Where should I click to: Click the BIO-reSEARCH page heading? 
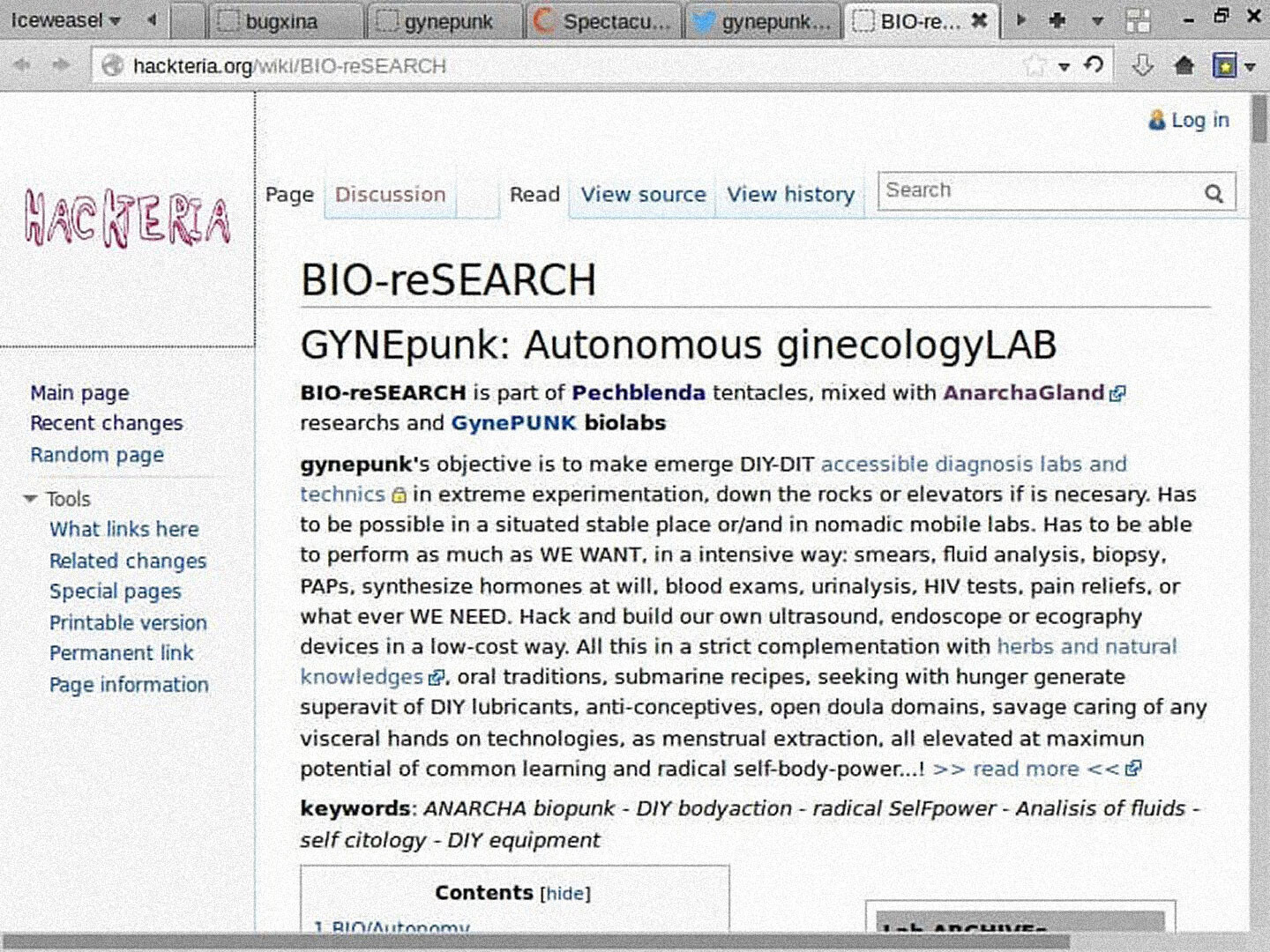[448, 280]
